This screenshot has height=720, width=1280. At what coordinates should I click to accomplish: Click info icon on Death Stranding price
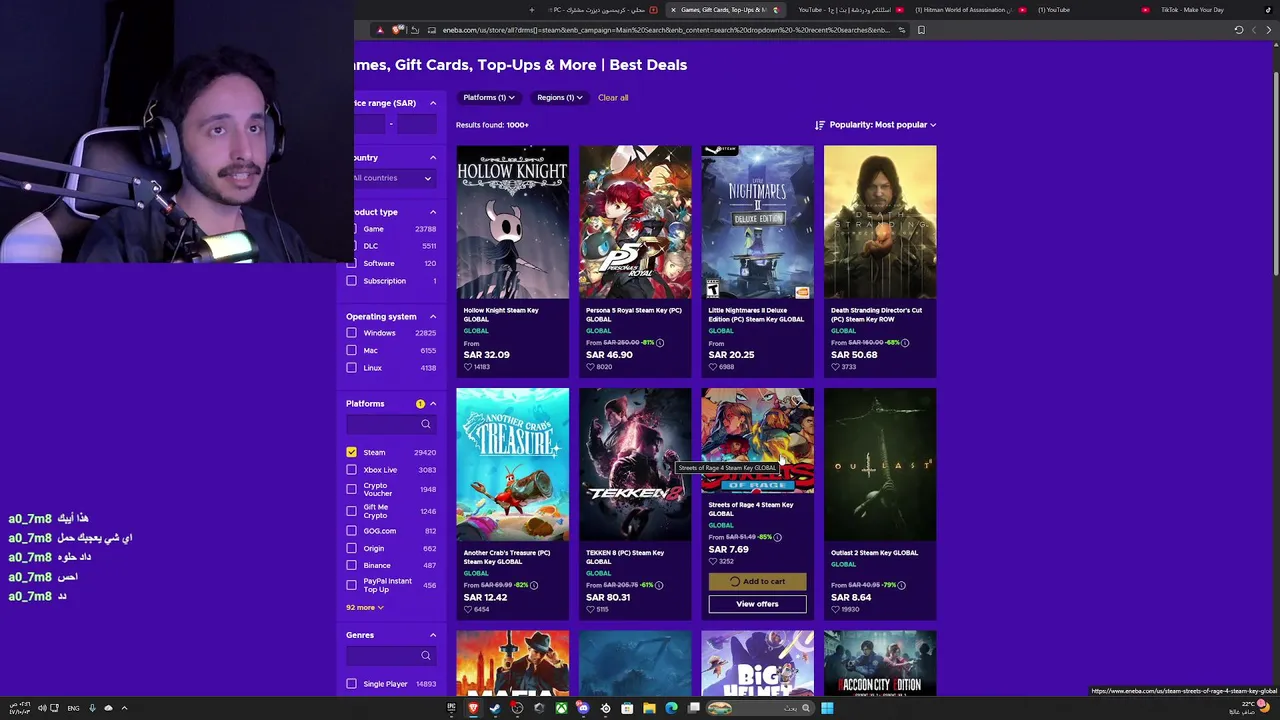pos(905,343)
